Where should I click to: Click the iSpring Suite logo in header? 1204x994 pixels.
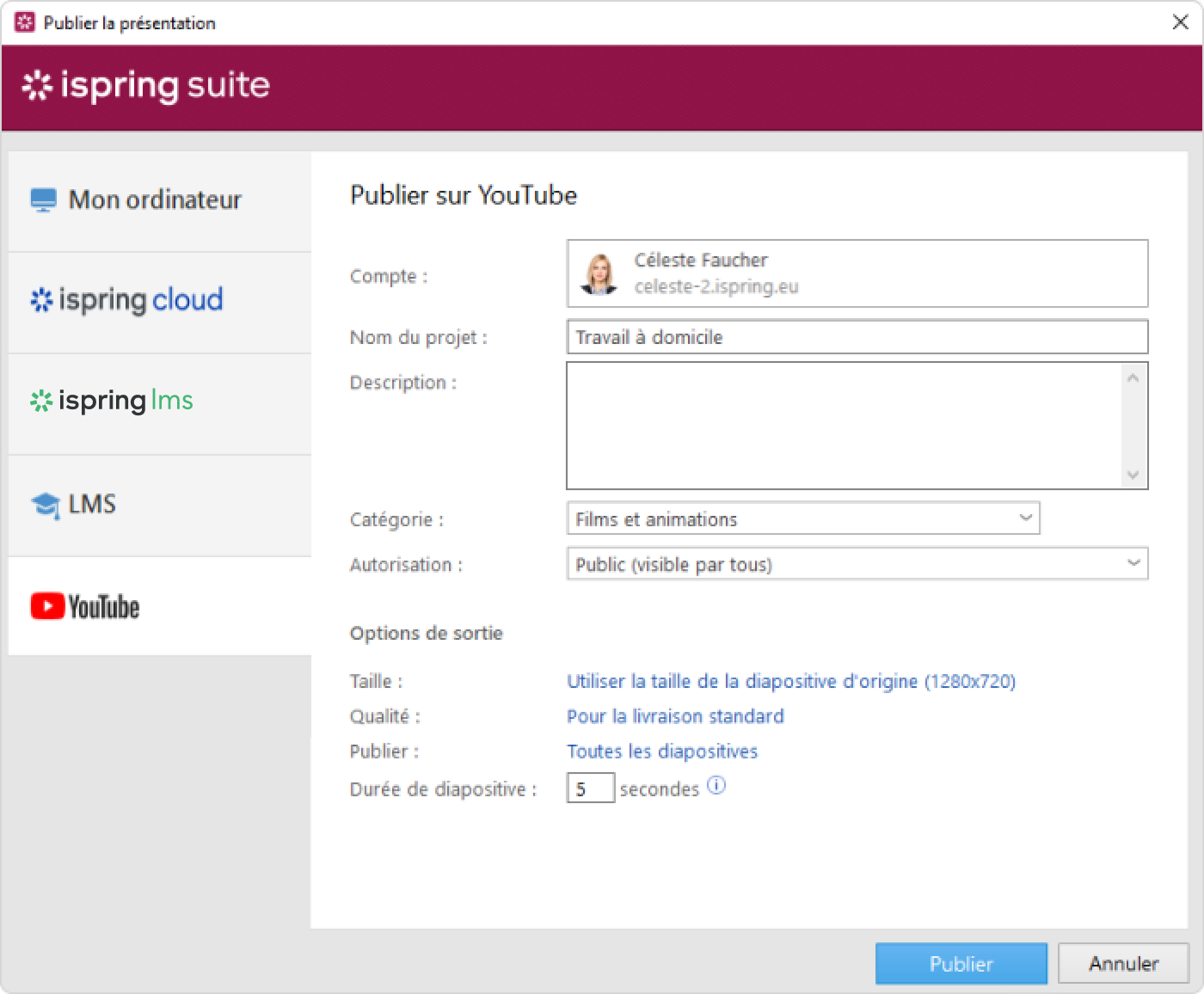click(145, 85)
